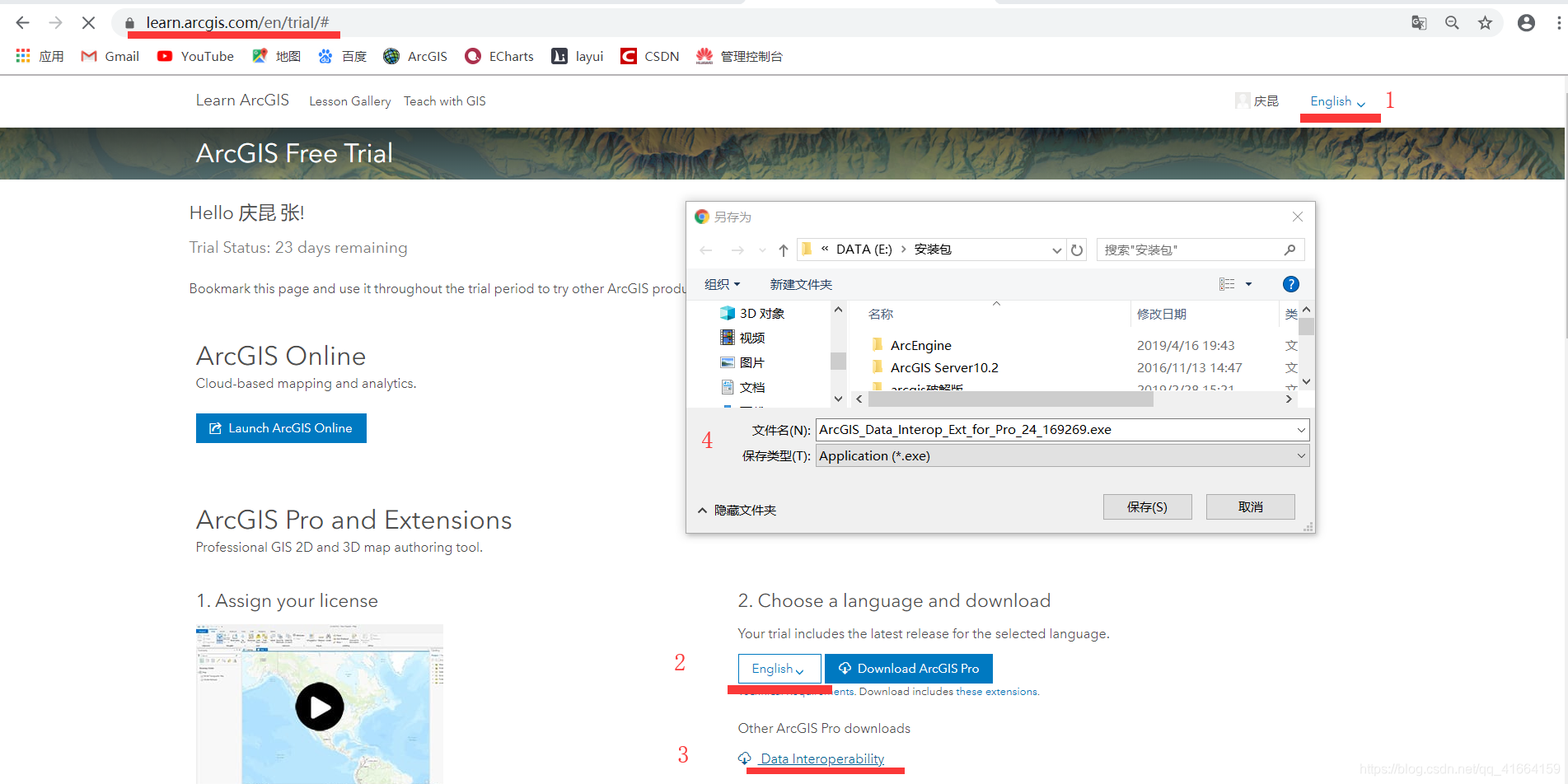Open the ArcGIS bookmark
This screenshot has height=784, width=1568.
click(415, 56)
